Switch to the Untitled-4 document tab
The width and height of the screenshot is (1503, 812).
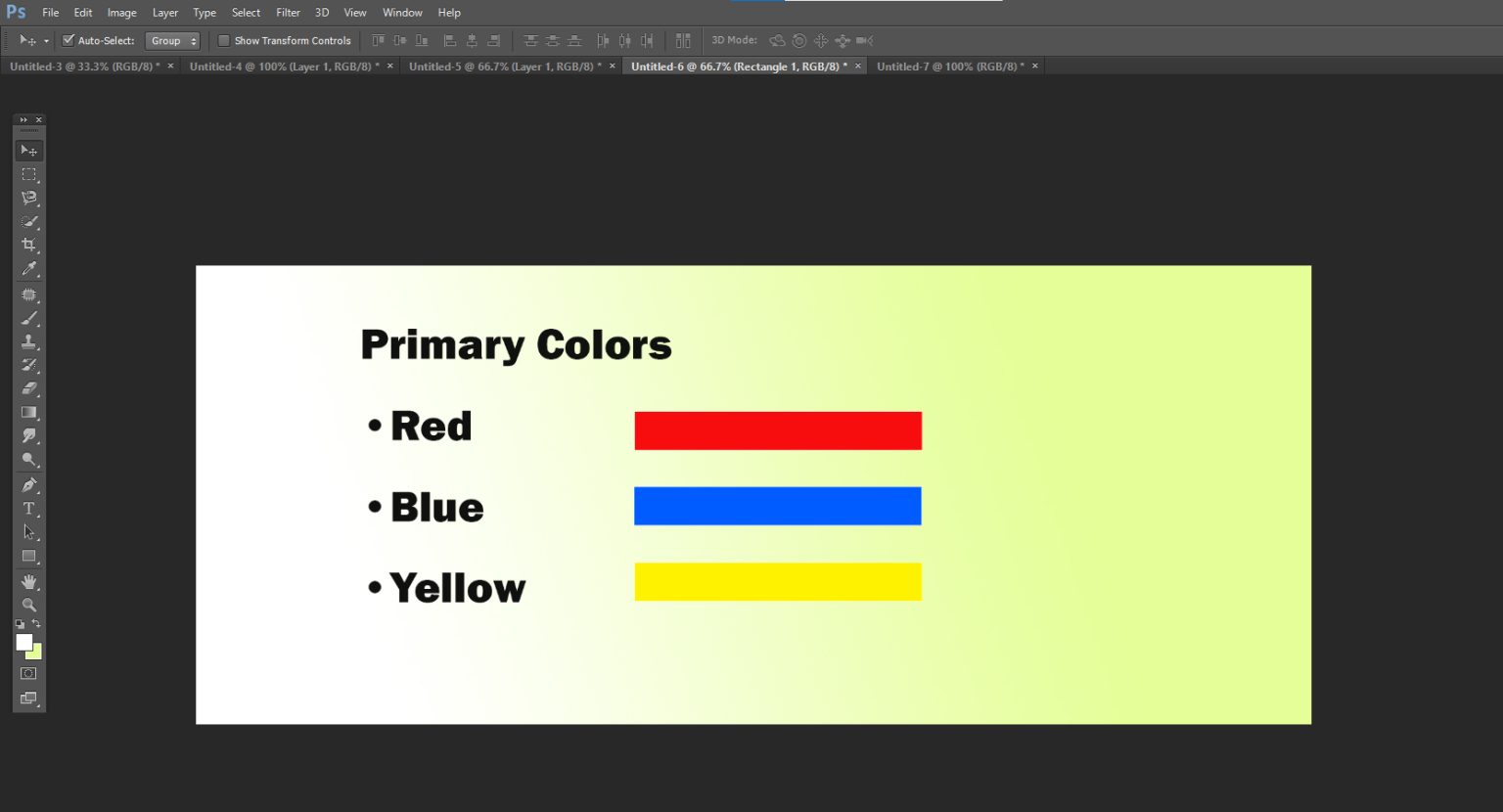tap(284, 67)
